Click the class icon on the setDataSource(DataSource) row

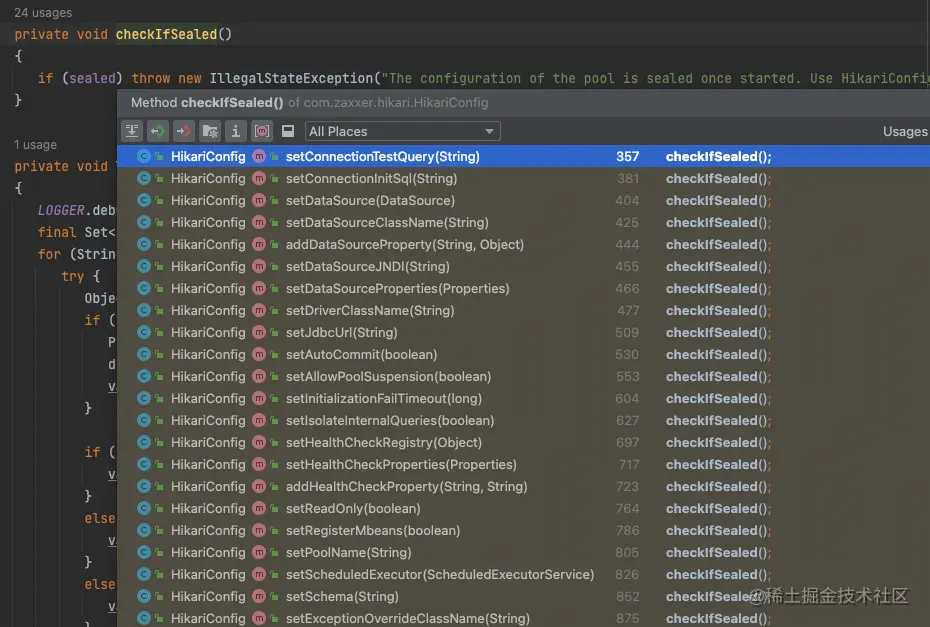click(144, 200)
